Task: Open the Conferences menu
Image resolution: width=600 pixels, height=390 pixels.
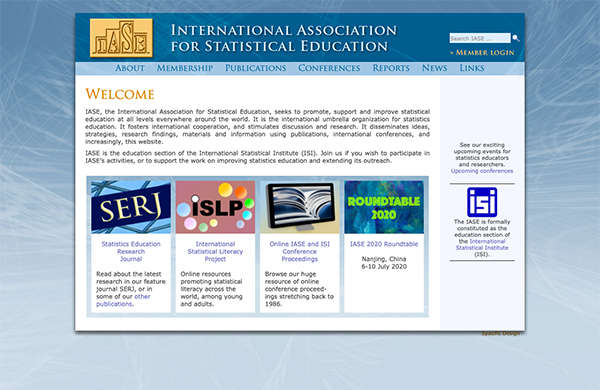Action: (x=329, y=68)
